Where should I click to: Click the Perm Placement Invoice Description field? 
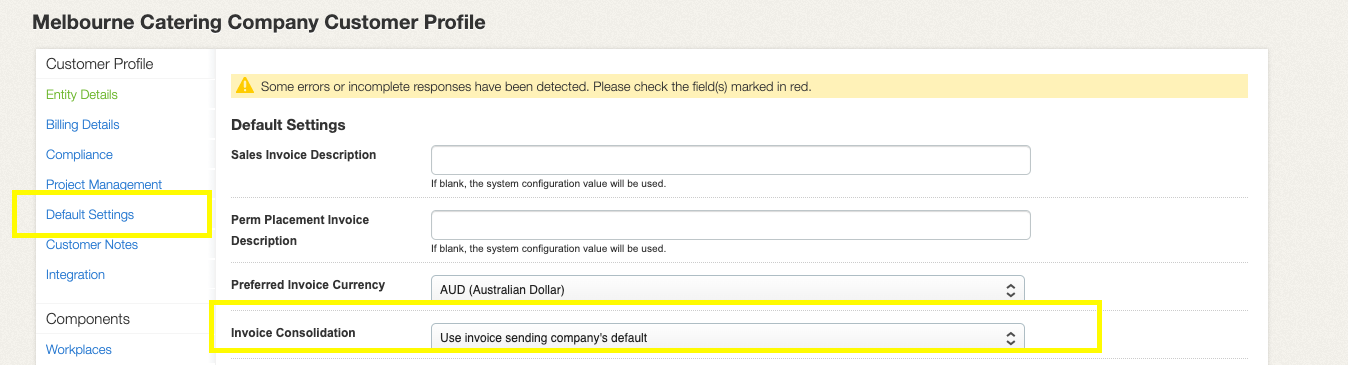731,225
